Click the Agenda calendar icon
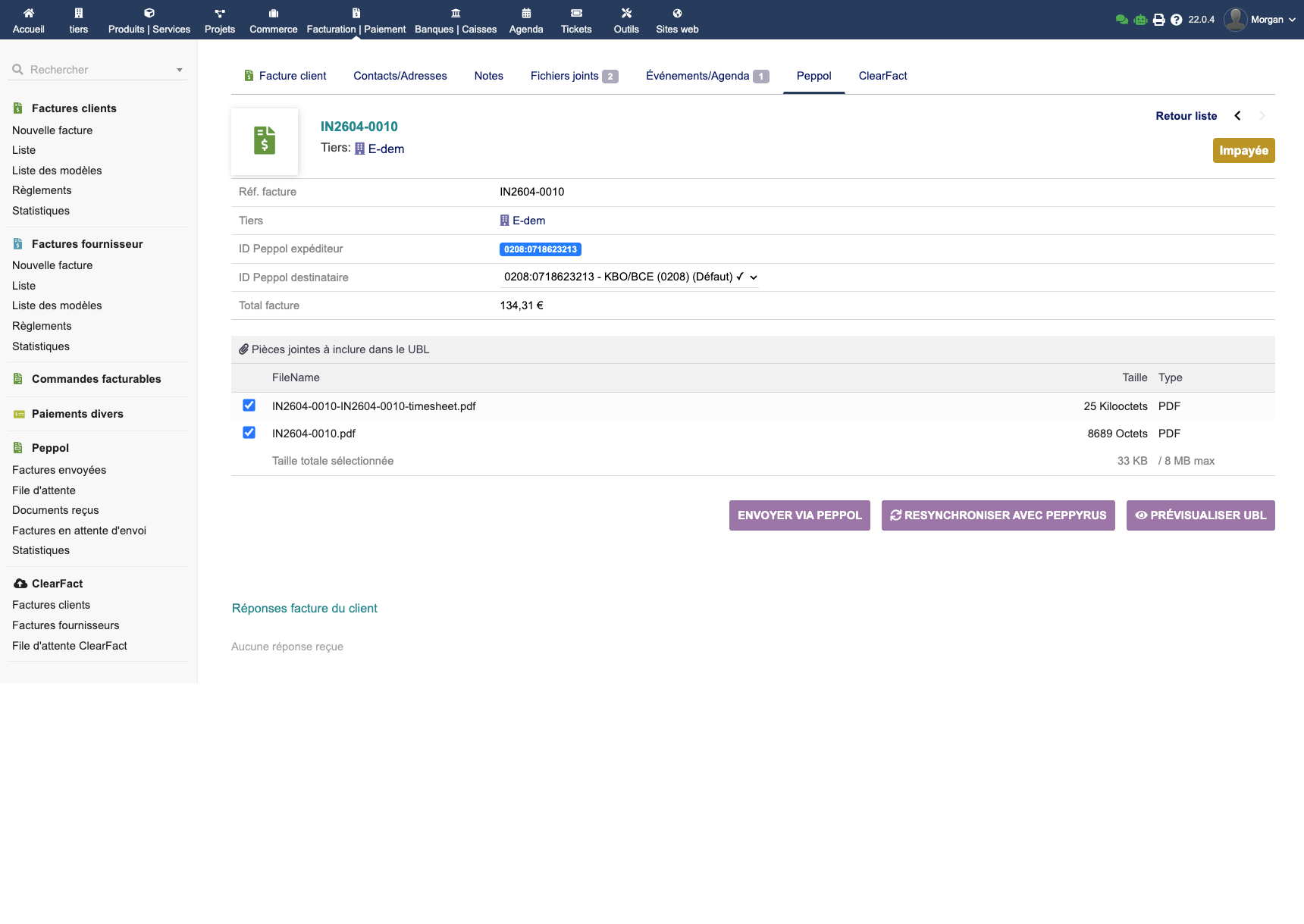1304x924 pixels. click(526, 13)
